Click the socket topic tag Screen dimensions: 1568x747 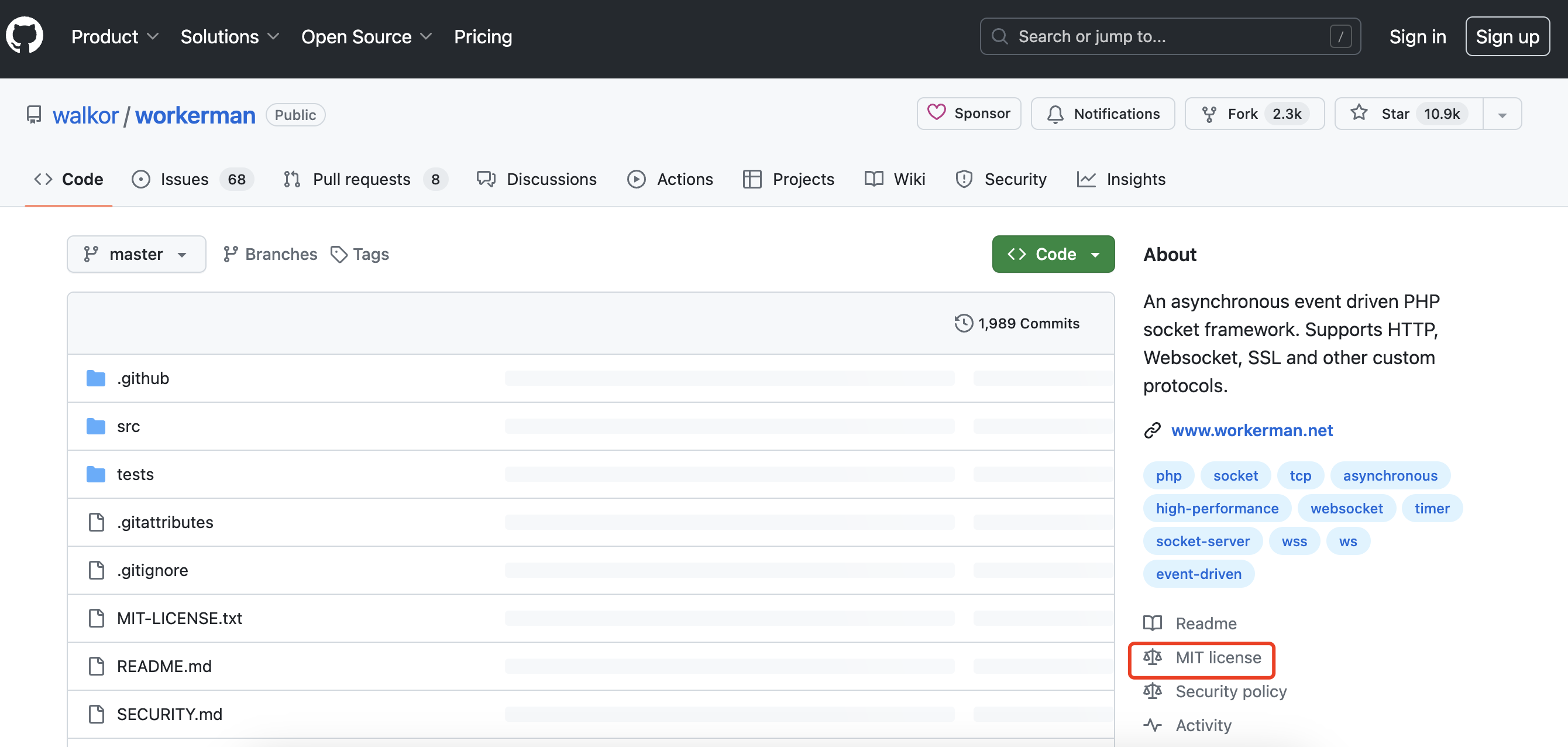point(1235,476)
